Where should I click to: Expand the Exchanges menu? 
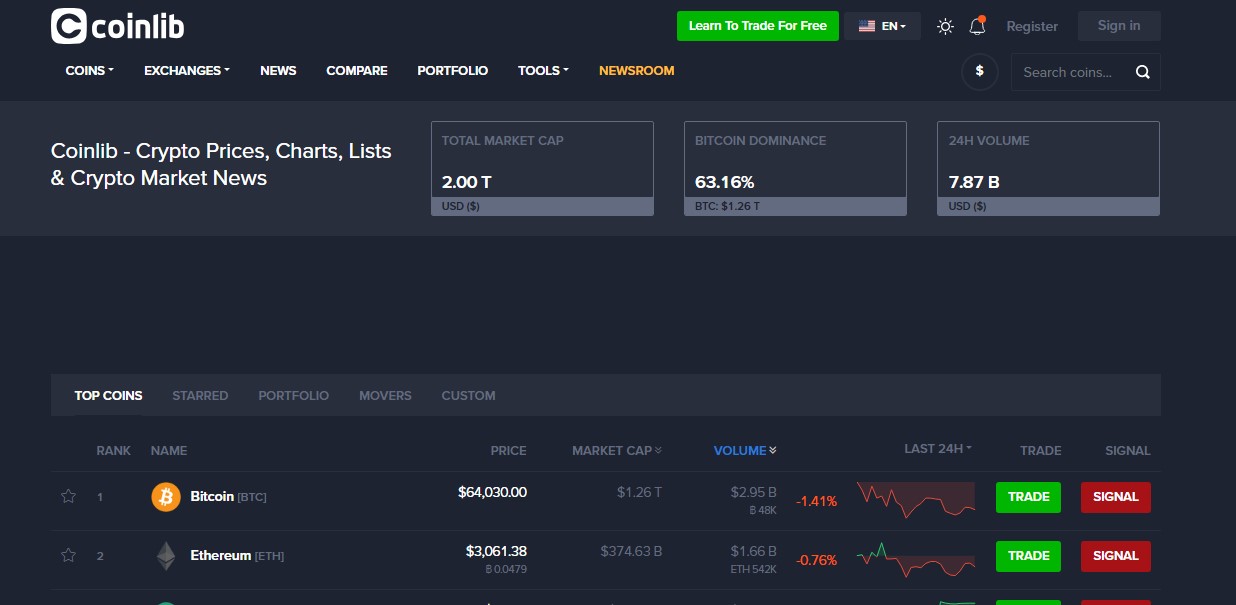pos(187,71)
